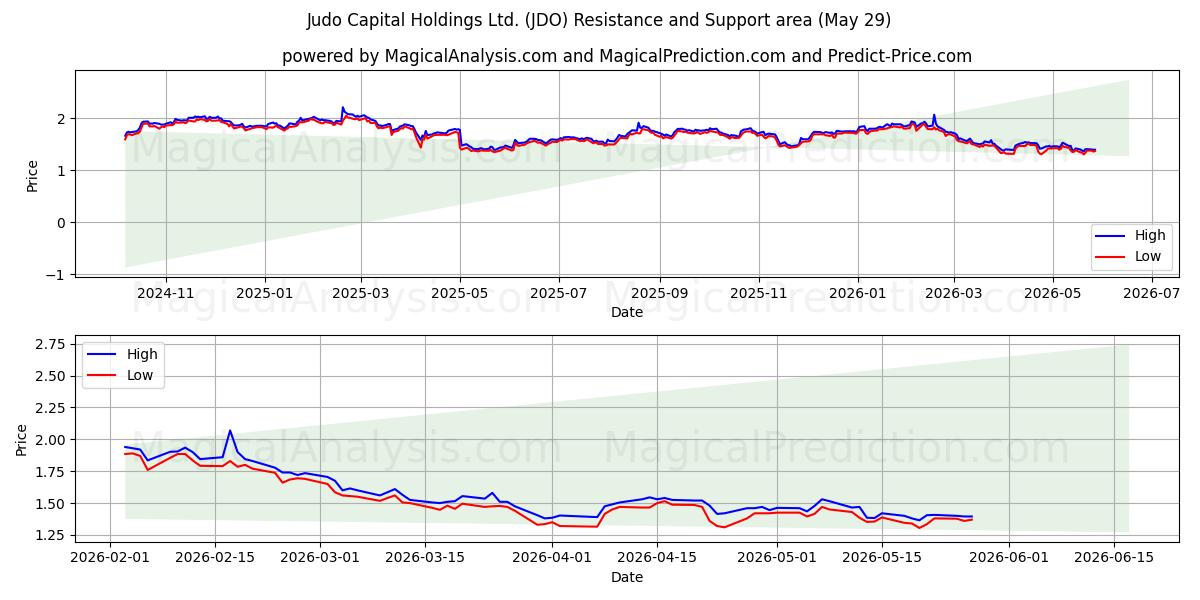Click the '2024-11' x-axis label
This screenshot has width=1200, height=600.
(x=165, y=293)
